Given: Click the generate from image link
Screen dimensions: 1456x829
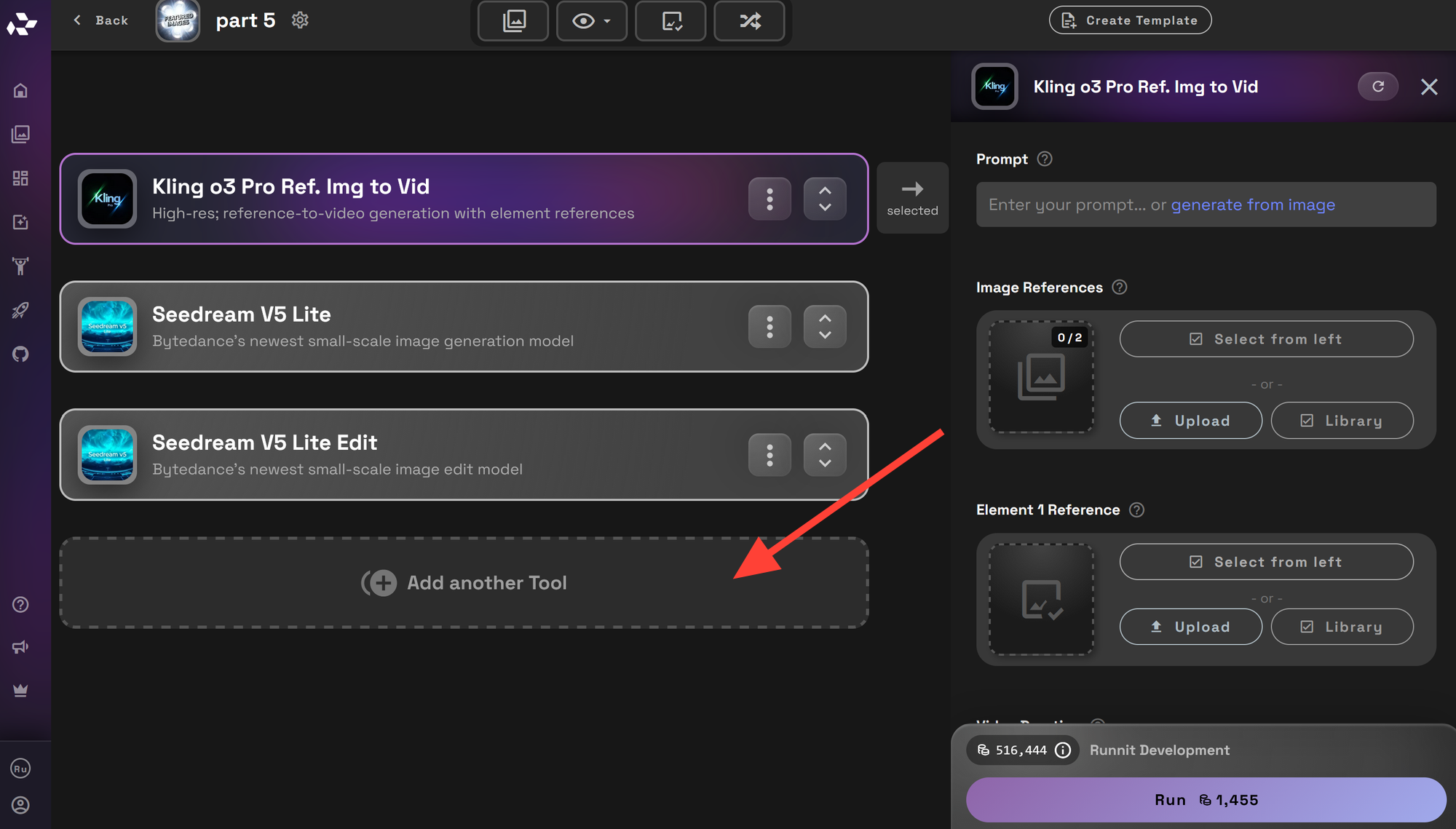Looking at the screenshot, I should [1252, 205].
